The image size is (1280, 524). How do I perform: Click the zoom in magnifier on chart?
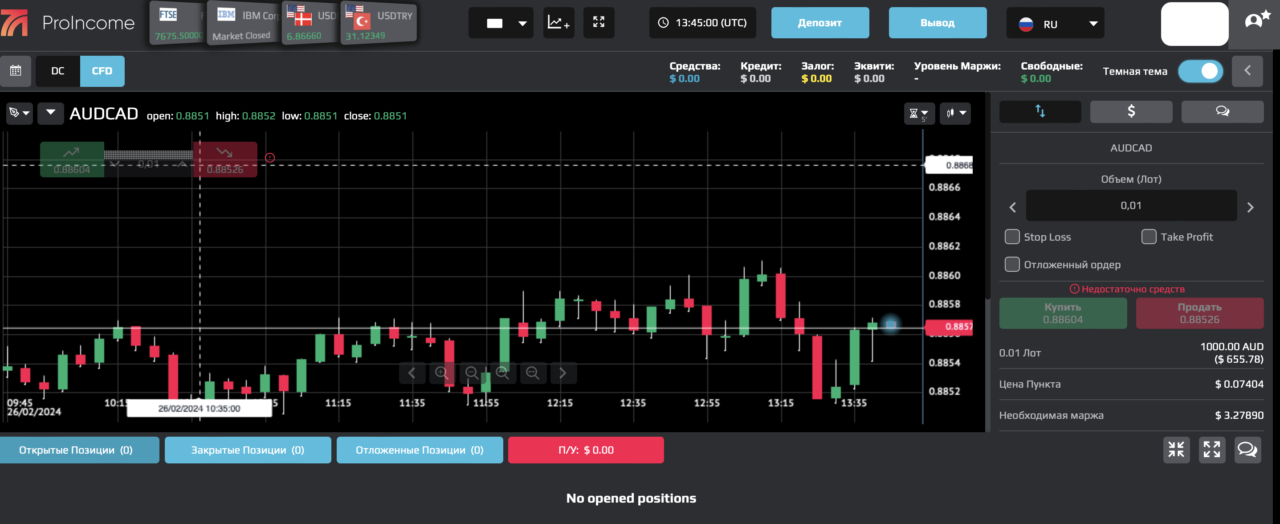(x=441, y=373)
